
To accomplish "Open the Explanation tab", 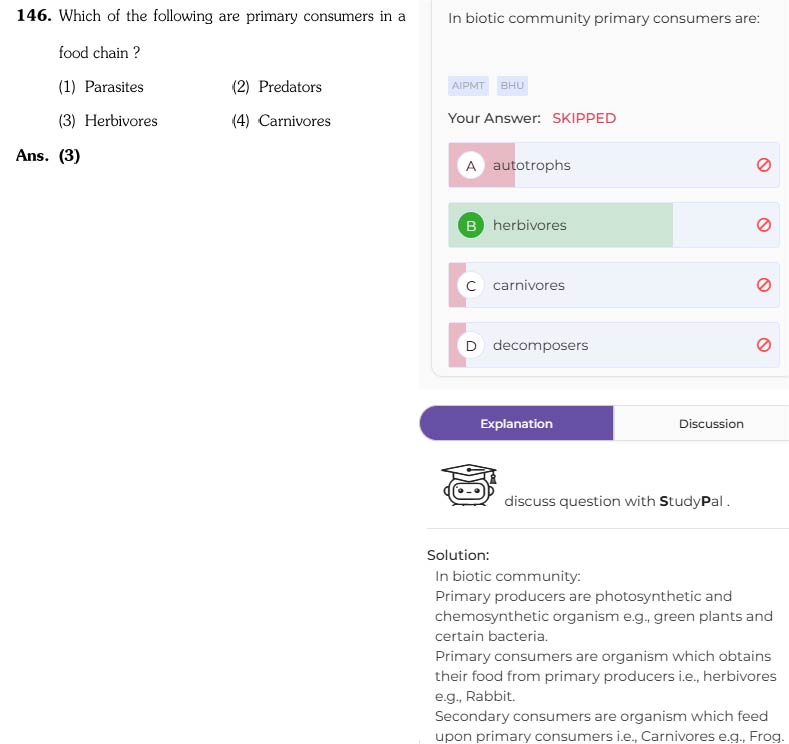I will (516, 424).
